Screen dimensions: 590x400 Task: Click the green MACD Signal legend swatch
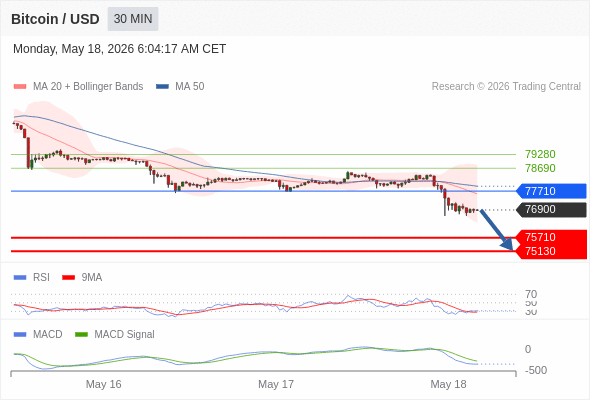(x=81, y=335)
